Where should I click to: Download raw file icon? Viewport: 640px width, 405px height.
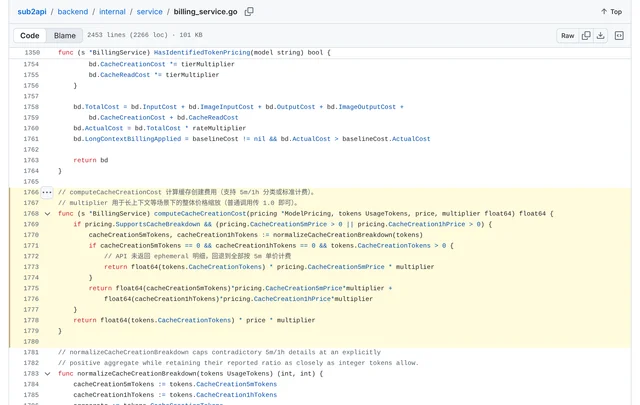[x=600, y=36]
